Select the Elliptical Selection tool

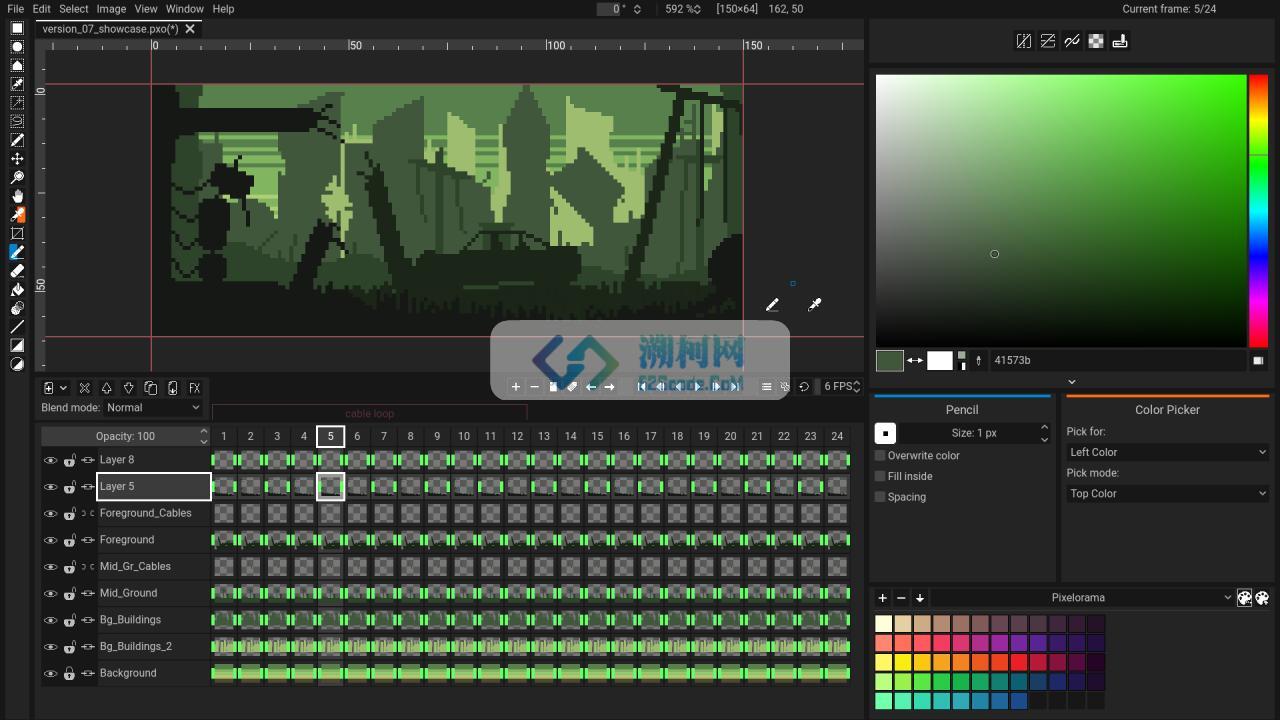tap(17, 47)
